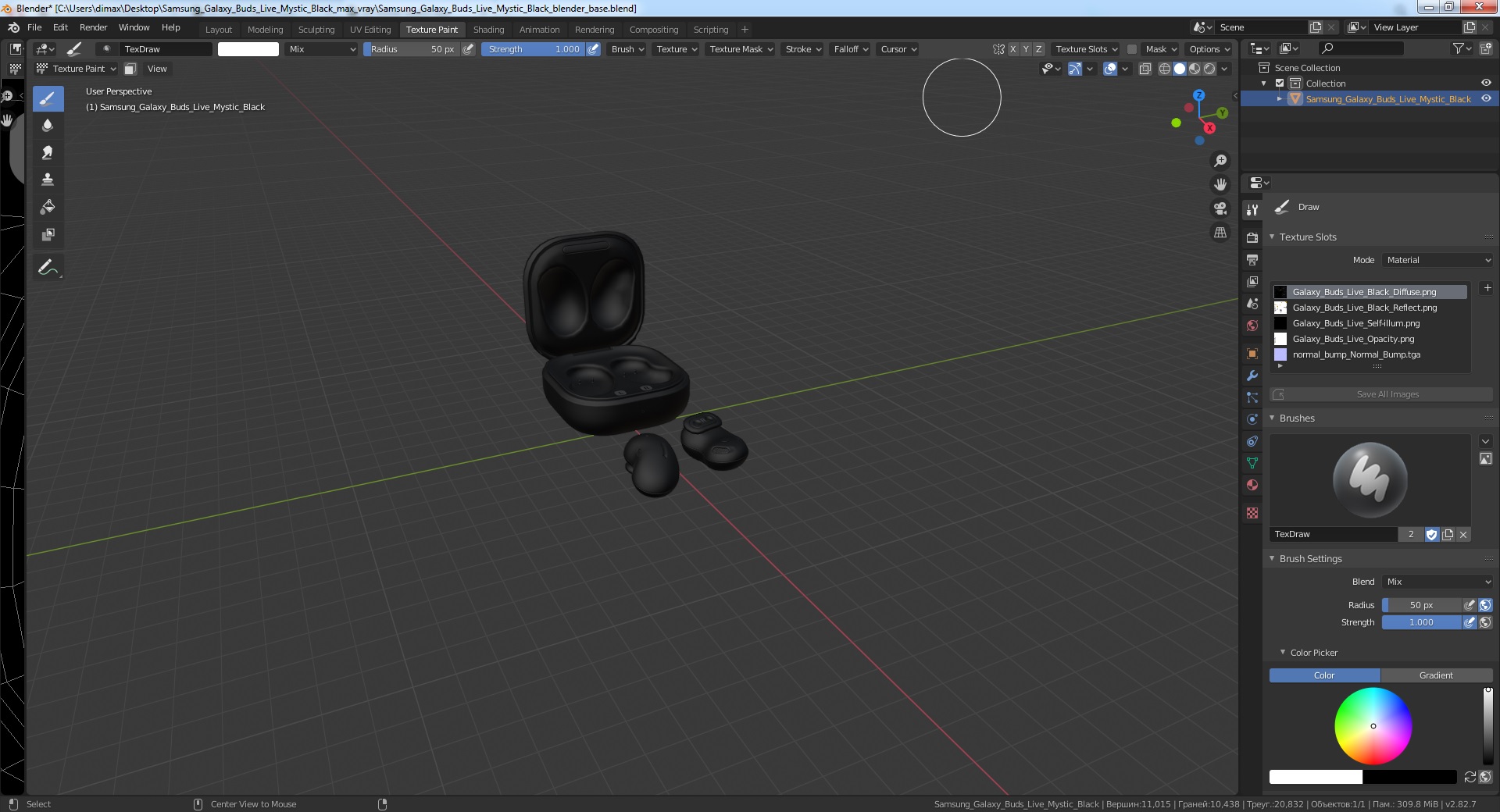Image resolution: width=1500 pixels, height=812 pixels.
Task: Select Galaxy_Buds_Live_Black_Reflect.png texture slot
Action: pyautogui.click(x=1370, y=308)
